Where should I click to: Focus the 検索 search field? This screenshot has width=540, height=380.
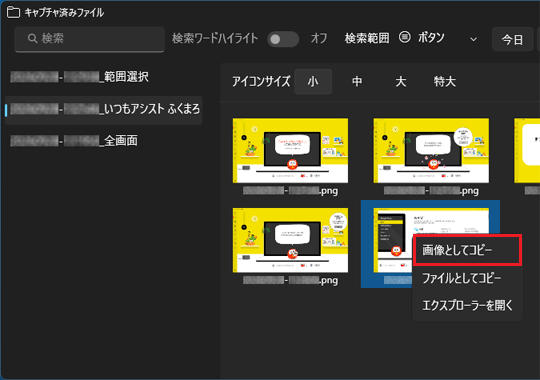(x=90, y=39)
